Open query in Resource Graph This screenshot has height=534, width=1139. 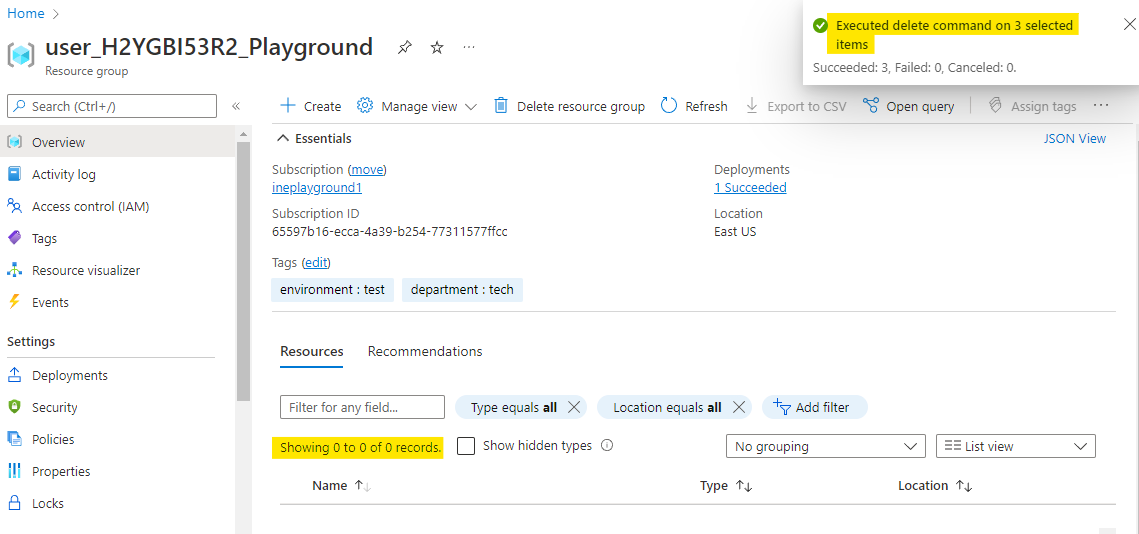908,106
